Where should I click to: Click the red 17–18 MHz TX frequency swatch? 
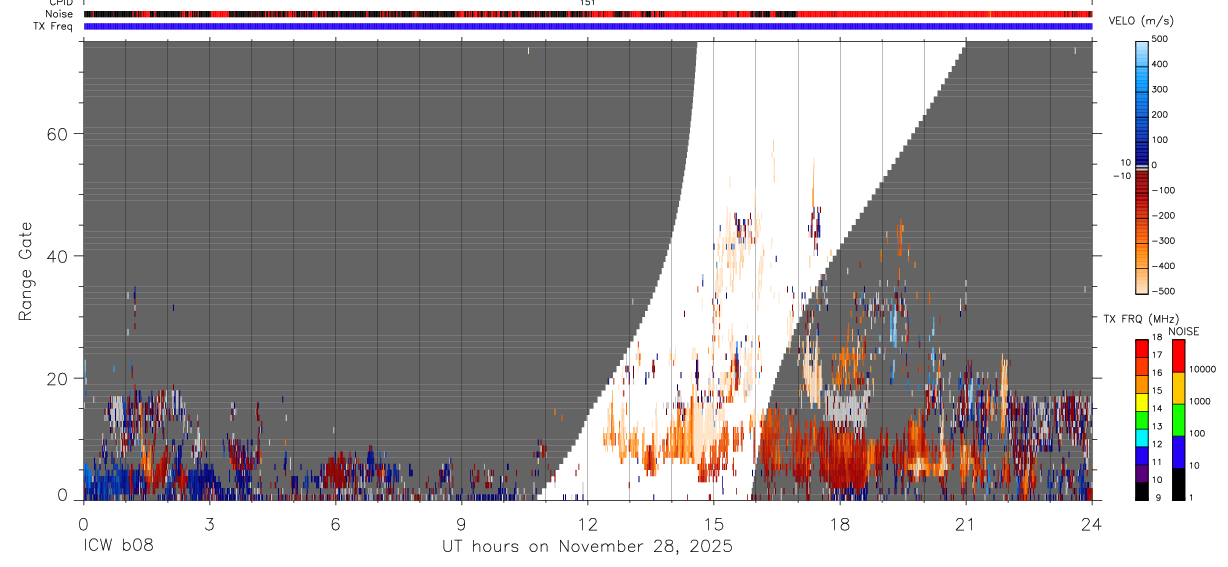tap(1142, 348)
